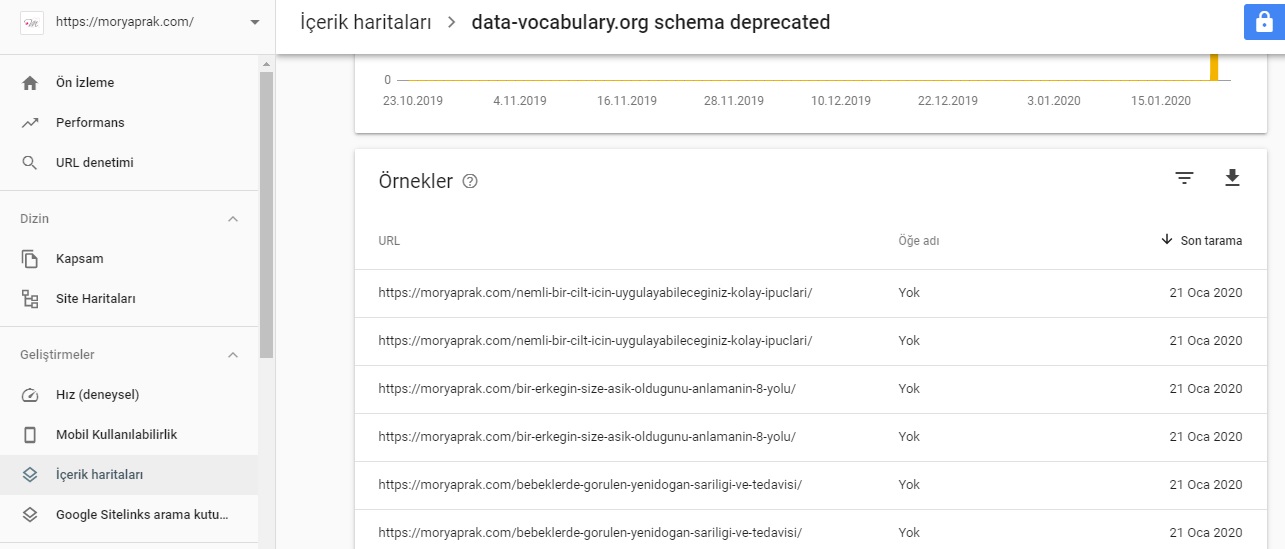The width and height of the screenshot is (1285, 549).
Task: Click the blue lock icon
Action: [x=1264, y=22]
